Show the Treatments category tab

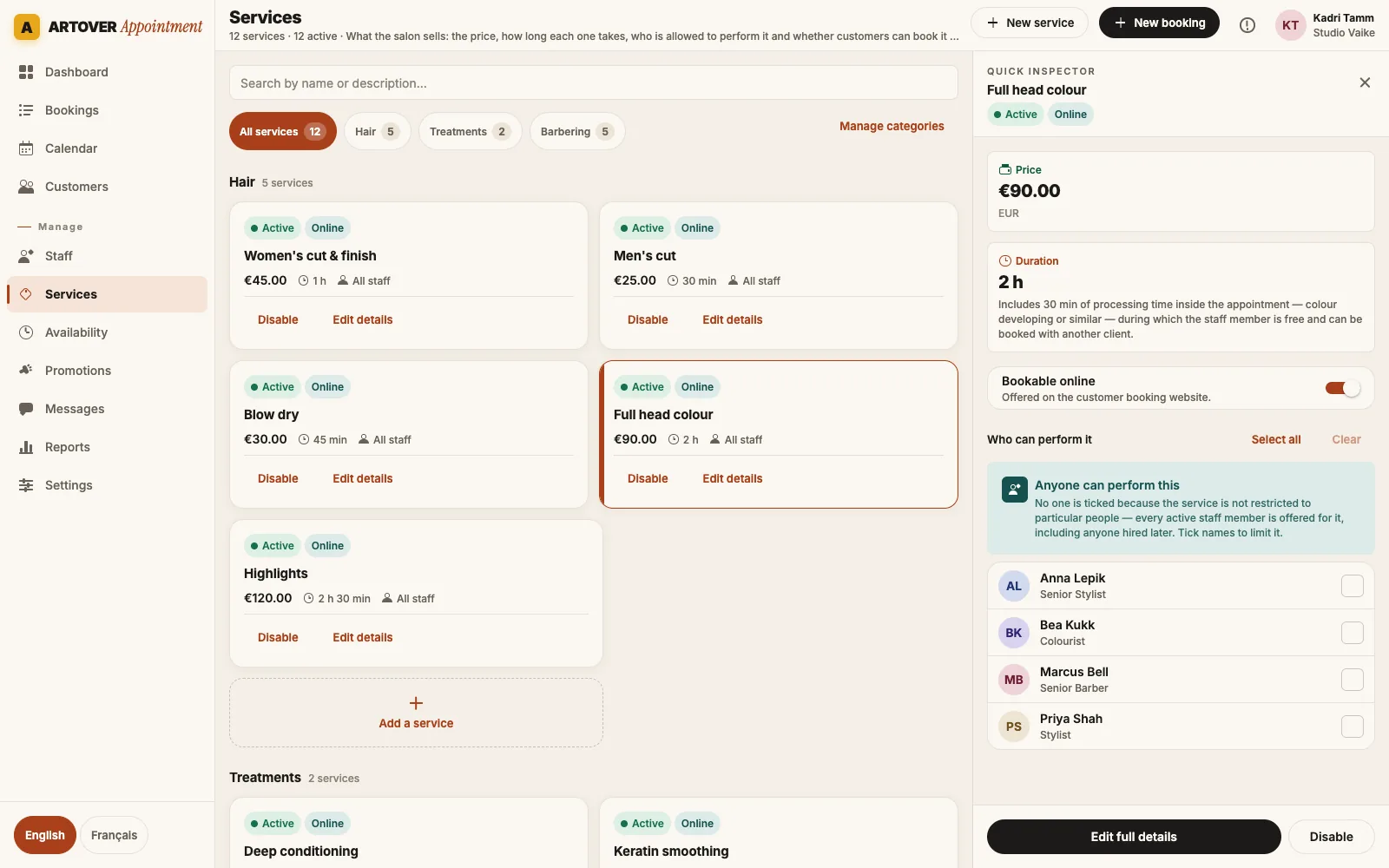470,131
